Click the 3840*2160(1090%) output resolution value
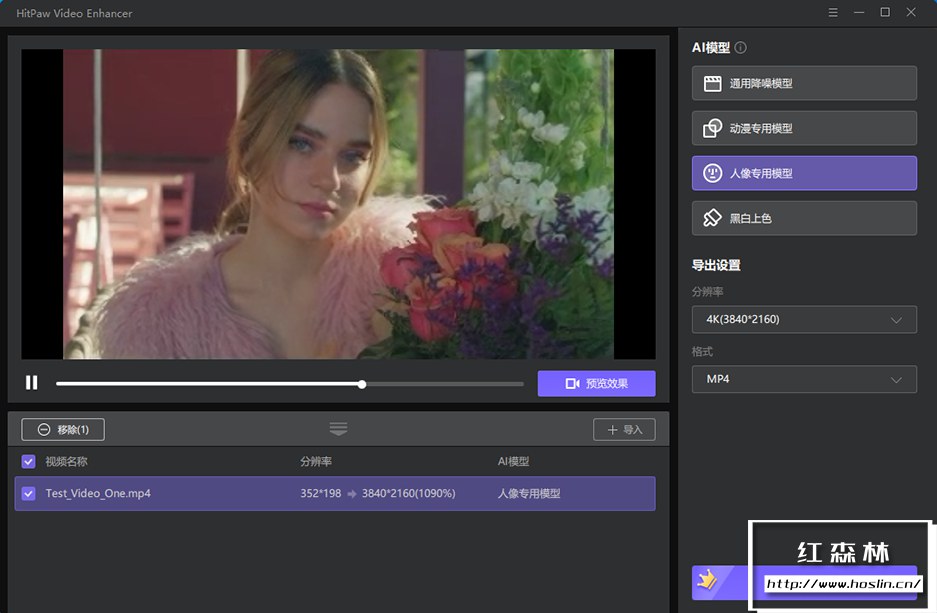The width and height of the screenshot is (937, 613). pos(408,494)
